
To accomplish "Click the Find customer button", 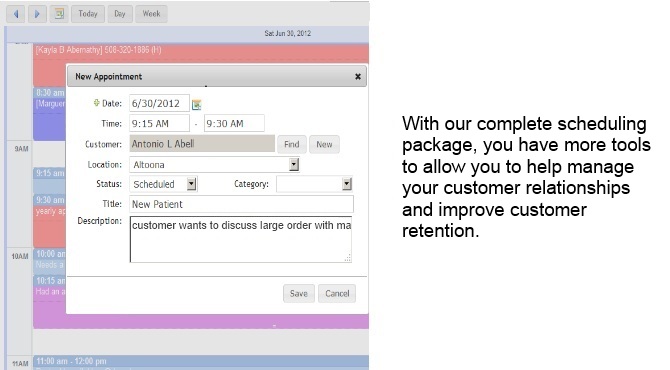I will coord(291,144).
